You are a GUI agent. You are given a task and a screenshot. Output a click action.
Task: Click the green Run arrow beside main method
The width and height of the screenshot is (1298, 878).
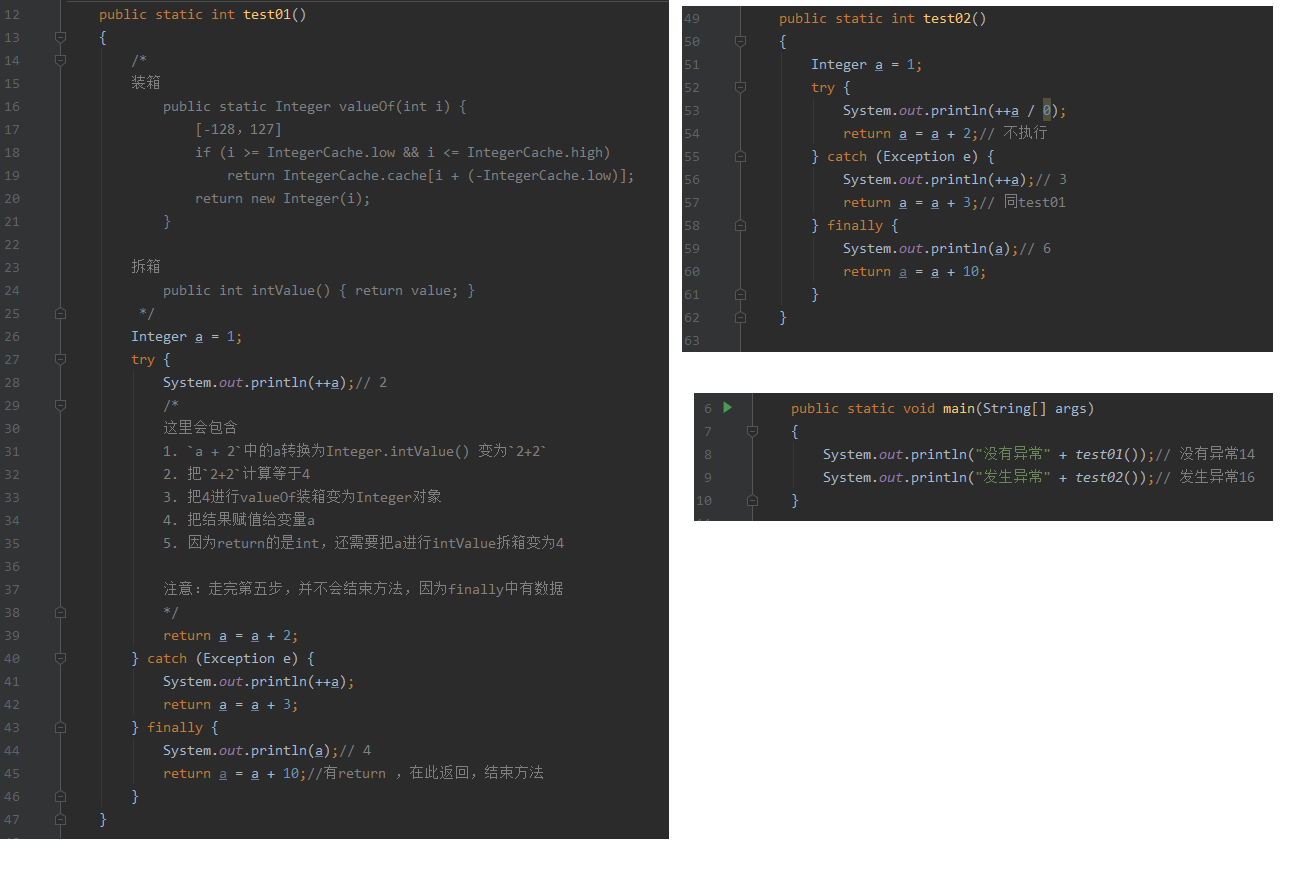pyautogui.click(x=728, y=408)
